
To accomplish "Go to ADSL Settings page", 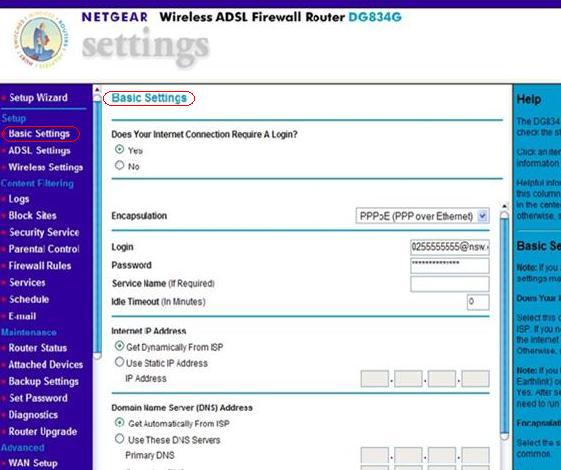I will [39, 151].
